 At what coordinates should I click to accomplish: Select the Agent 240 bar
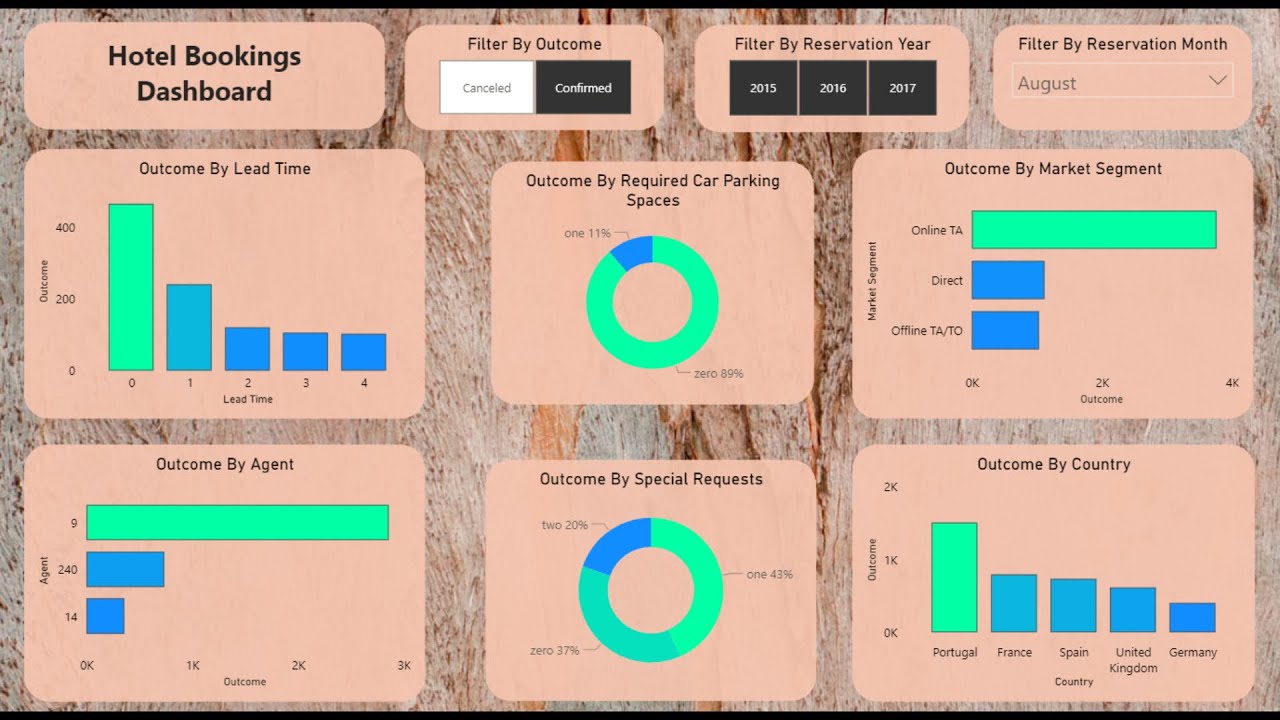click(125, 569)
